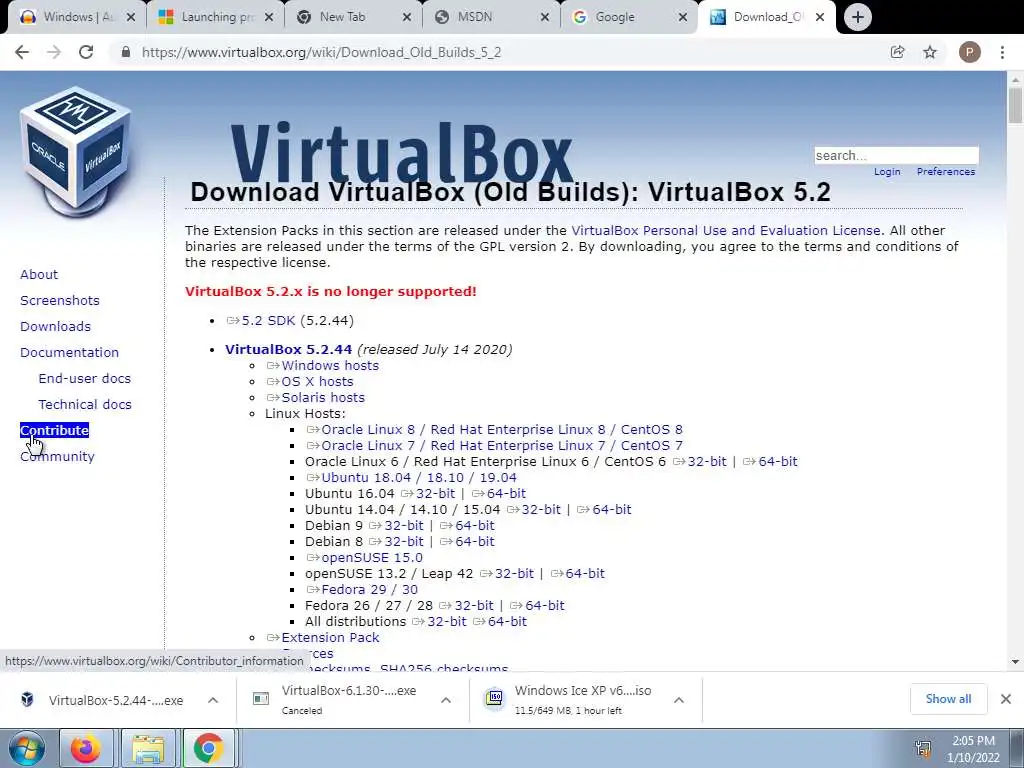Close the downloads shelf
1024x768 pixels.
(x=1006, y=699)
